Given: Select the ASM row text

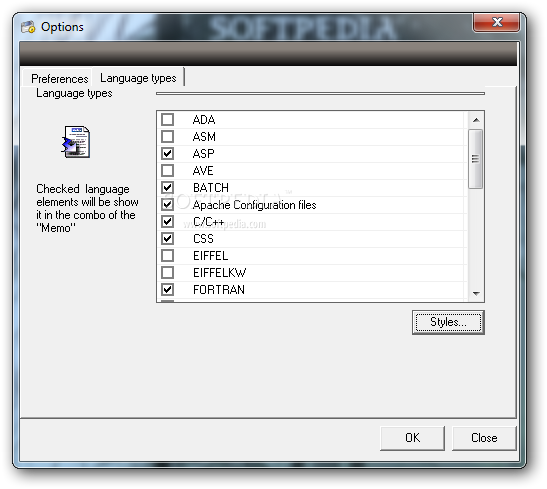Looking at the screenshot, I should [204, 137].
